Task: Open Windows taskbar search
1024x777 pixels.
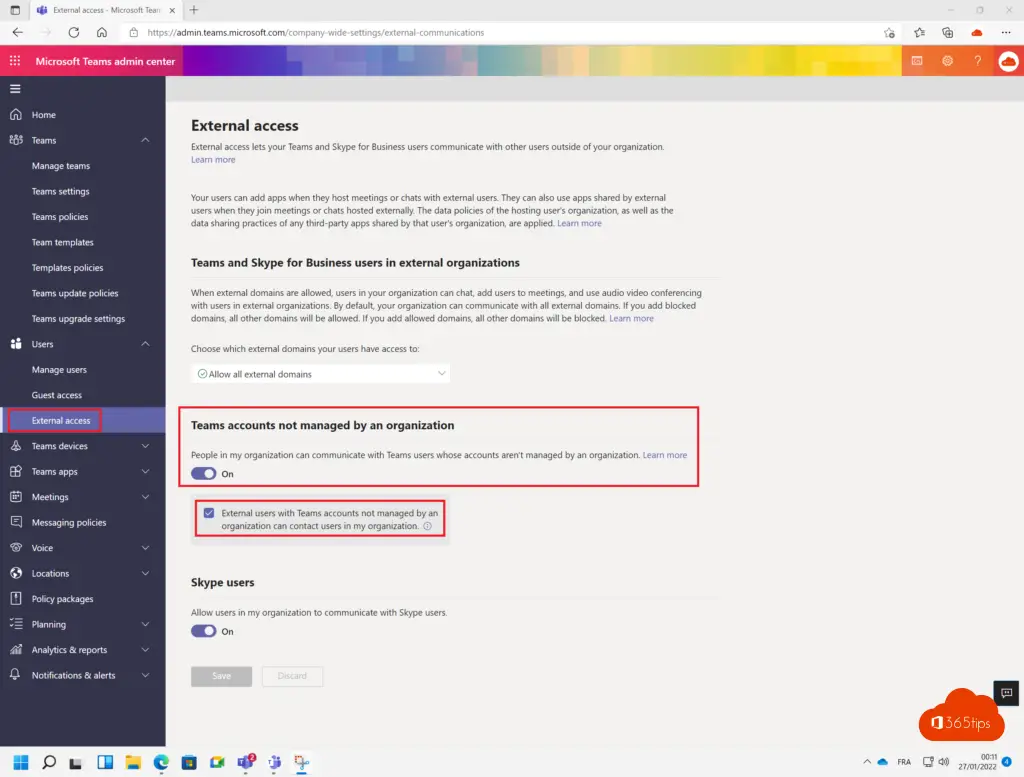Action: (x=49, y=762)
